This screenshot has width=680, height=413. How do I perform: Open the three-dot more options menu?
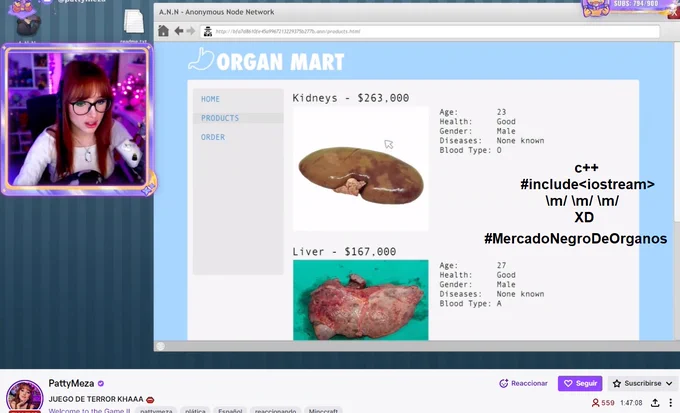[670, 403]
